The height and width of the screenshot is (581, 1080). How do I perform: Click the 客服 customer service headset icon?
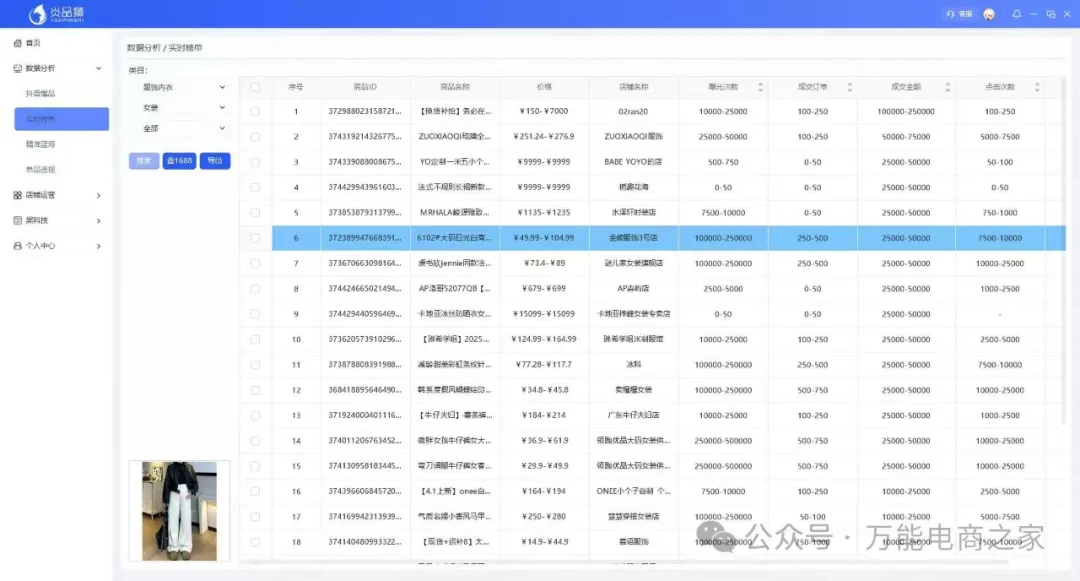951,14
